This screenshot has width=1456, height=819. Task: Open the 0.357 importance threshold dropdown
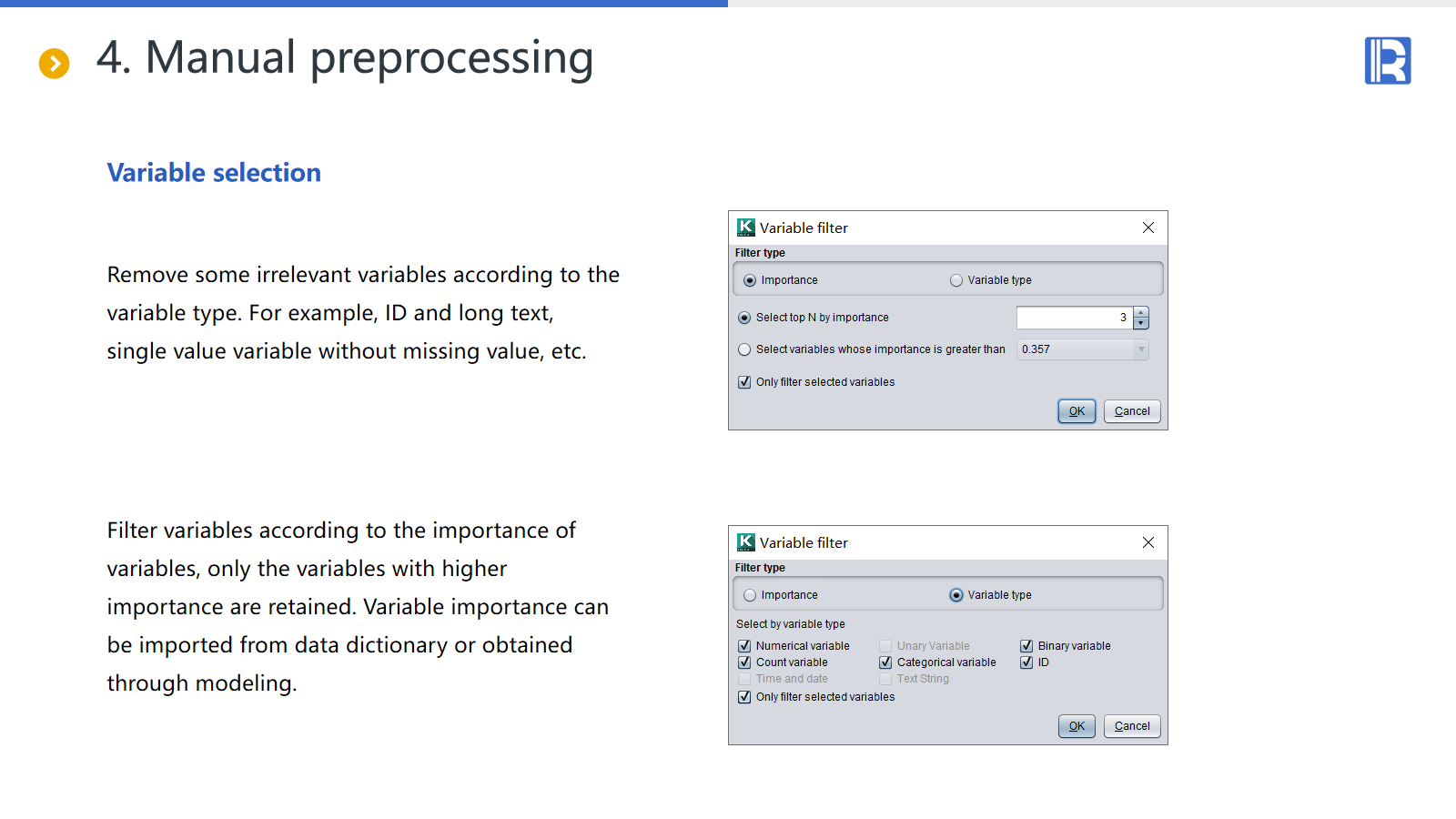pos(1141,349)
